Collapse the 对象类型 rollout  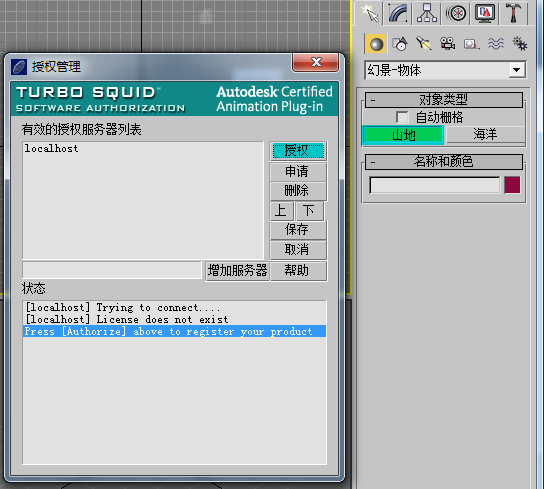point(444,100)
